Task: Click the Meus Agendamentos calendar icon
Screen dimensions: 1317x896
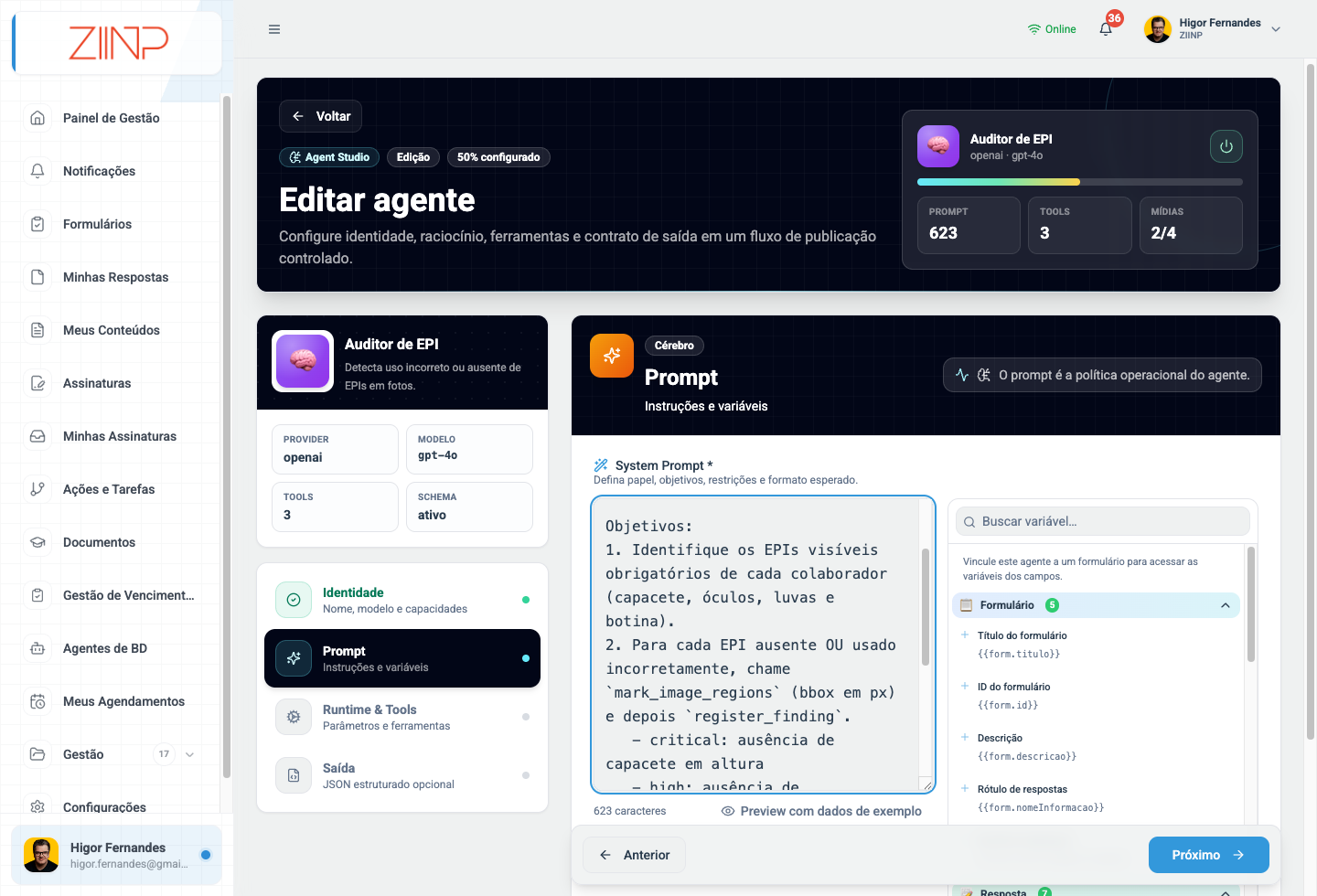Action: pos(37,701)
